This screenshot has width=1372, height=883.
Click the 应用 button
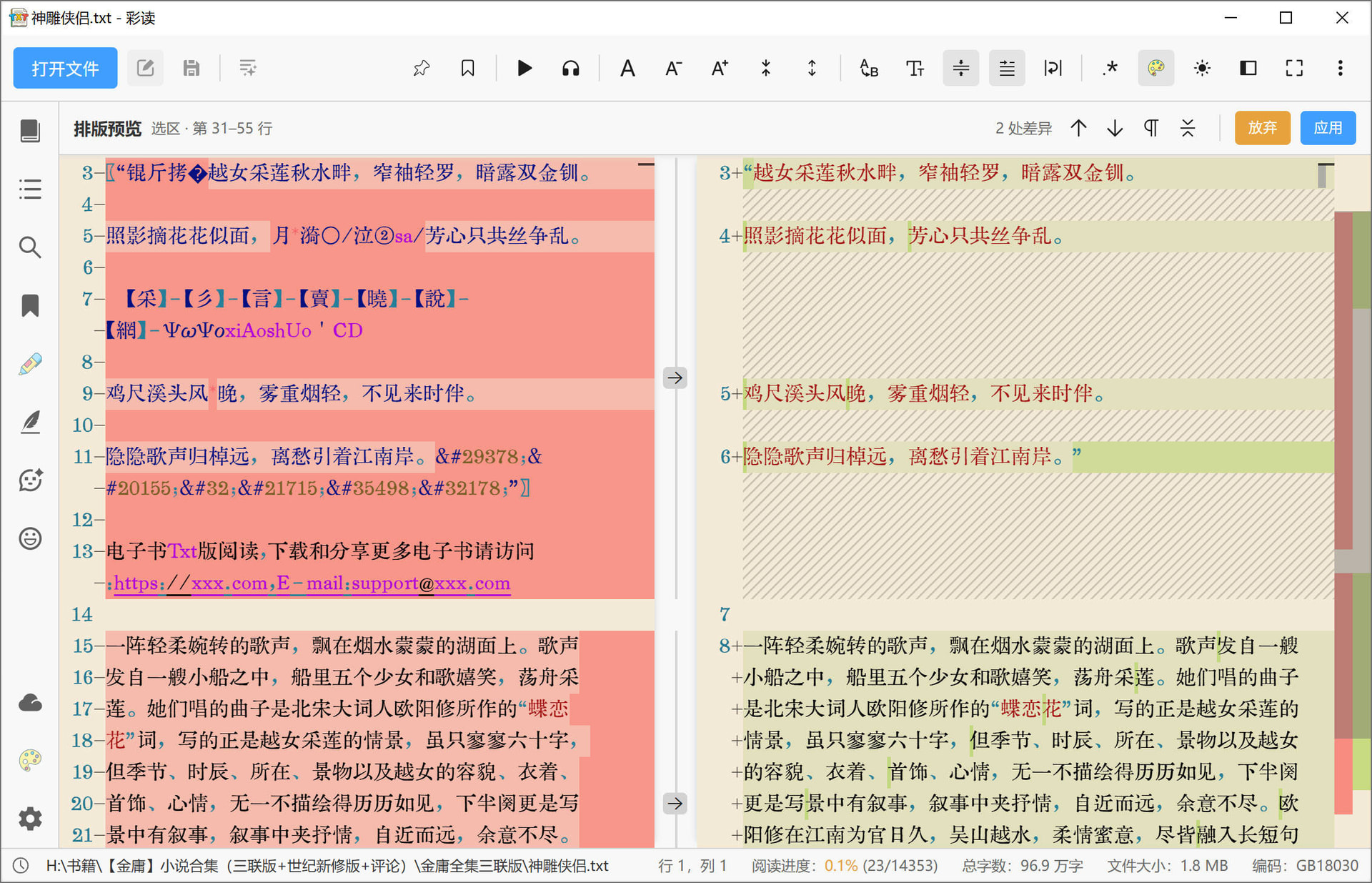(x=1328, y=128)
